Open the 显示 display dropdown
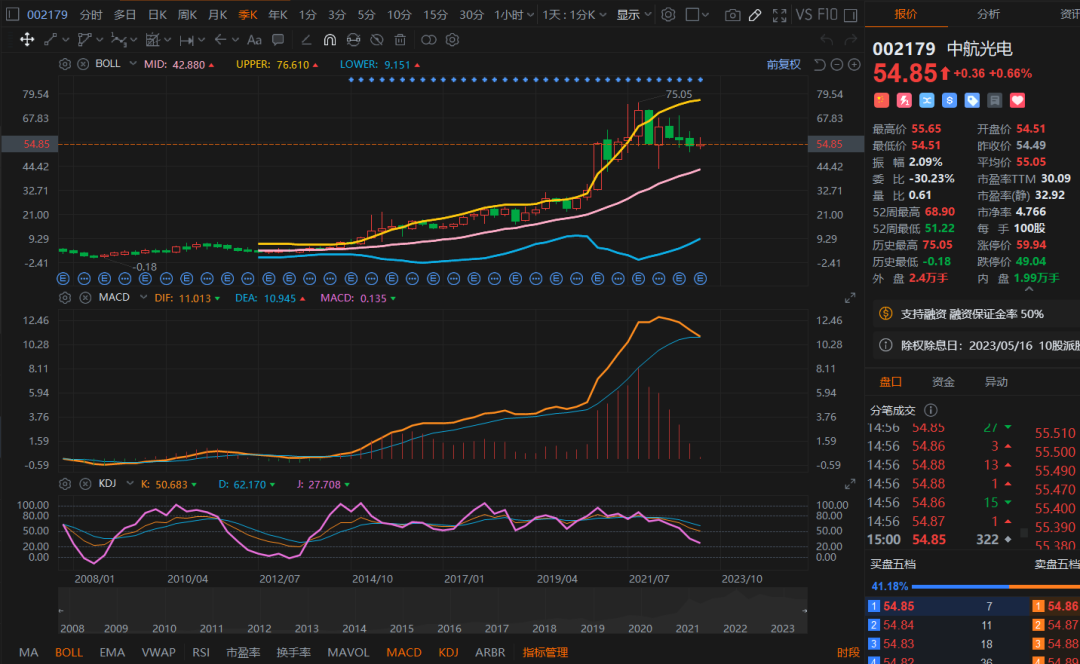This screenshot has height=664, width=1080. point(633,15)
